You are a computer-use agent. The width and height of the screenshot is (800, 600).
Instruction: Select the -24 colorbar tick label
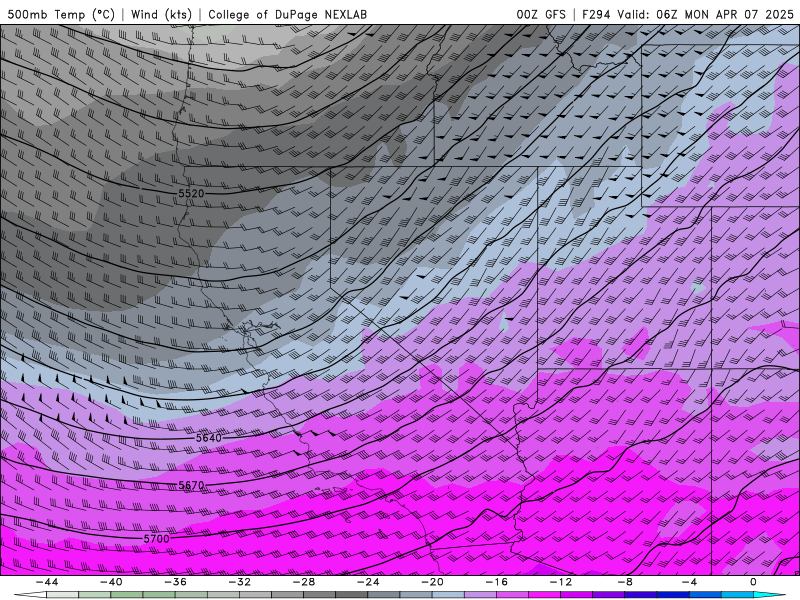(x=368, y=582)
